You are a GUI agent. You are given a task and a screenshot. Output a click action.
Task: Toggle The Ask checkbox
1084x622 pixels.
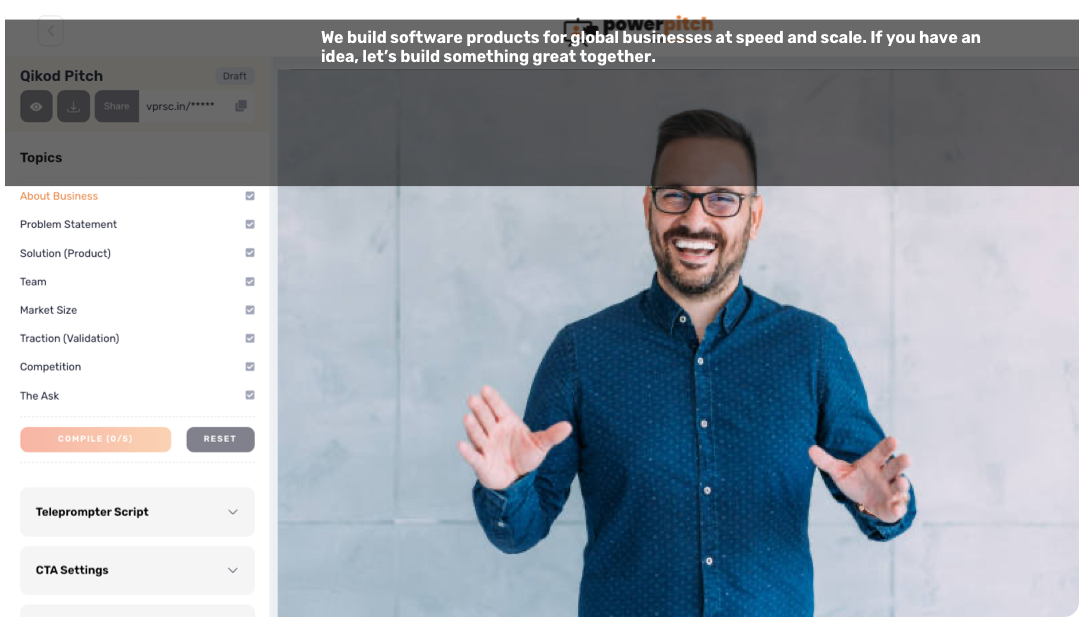click(x=250, y=395)
